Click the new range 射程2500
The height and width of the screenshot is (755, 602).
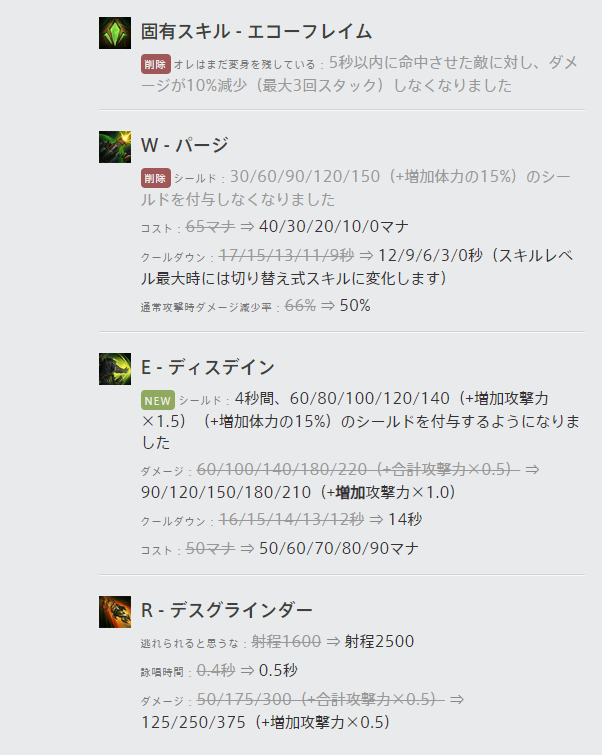click(379, 641)
